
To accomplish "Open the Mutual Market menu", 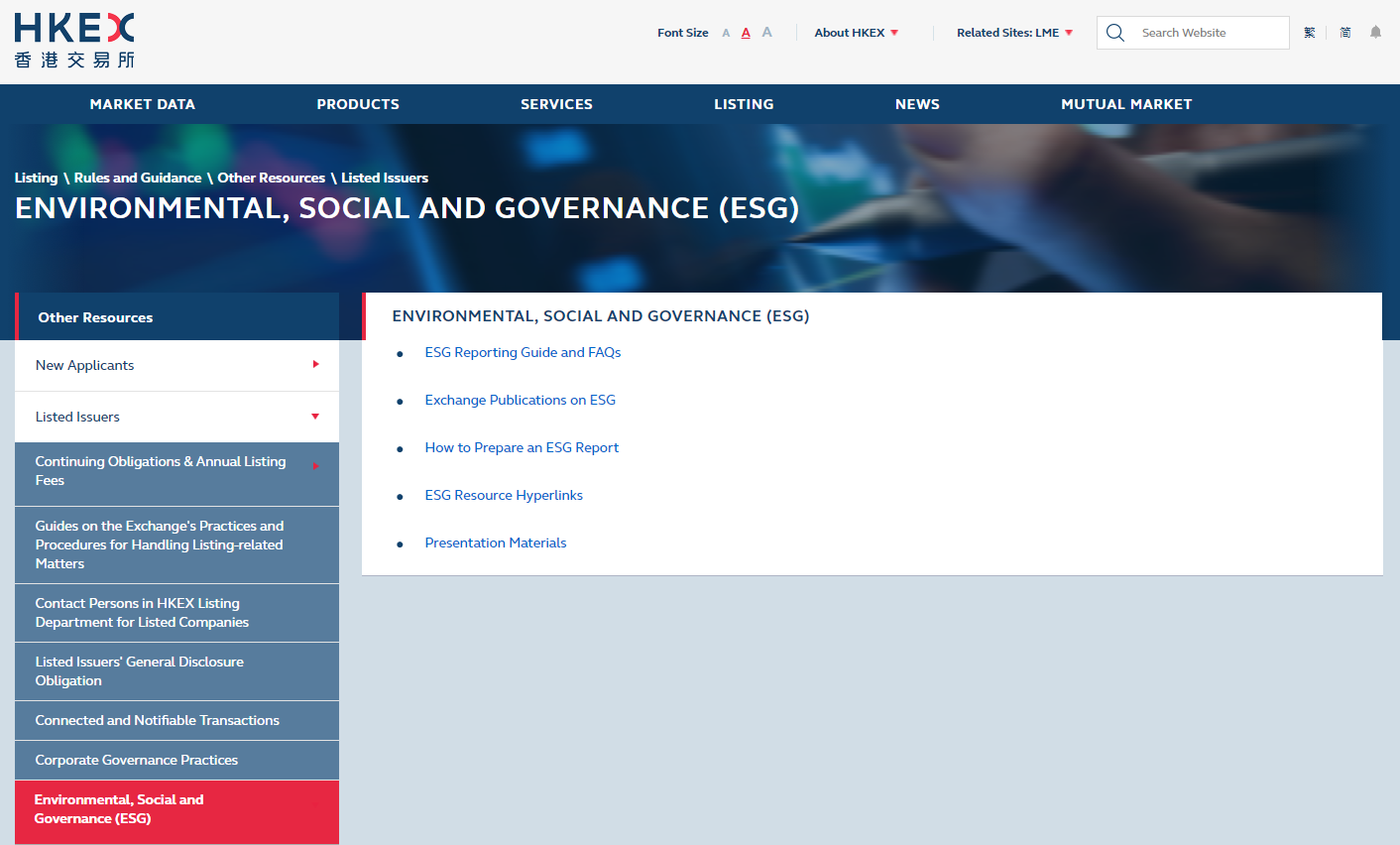I will pyautogui.click(x=1126, y=104).
